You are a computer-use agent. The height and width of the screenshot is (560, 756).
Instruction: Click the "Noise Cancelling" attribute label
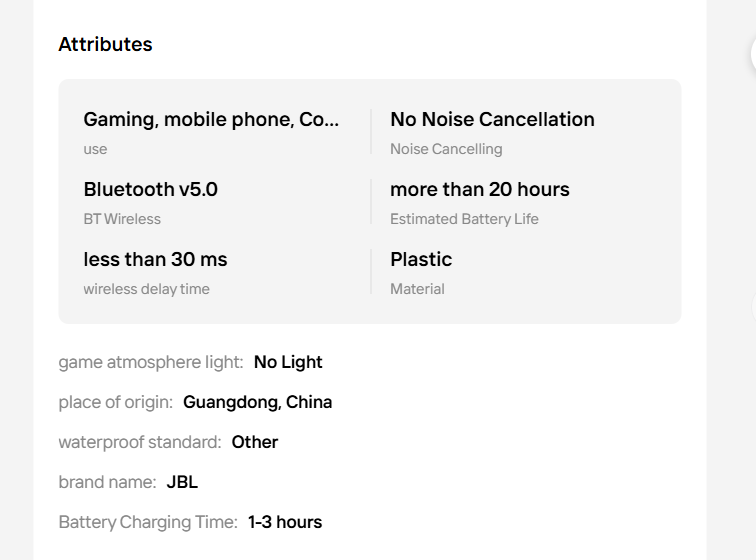coord(446,149)
